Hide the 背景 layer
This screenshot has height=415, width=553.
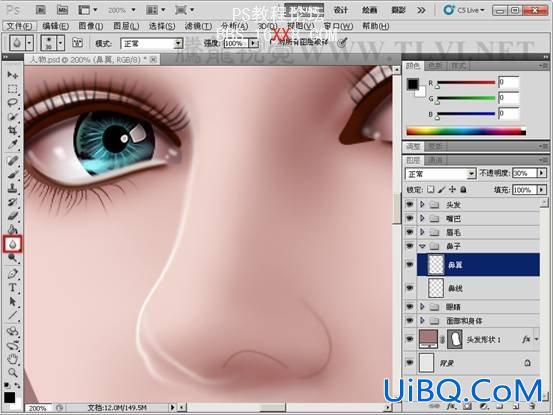click(409, 362)
